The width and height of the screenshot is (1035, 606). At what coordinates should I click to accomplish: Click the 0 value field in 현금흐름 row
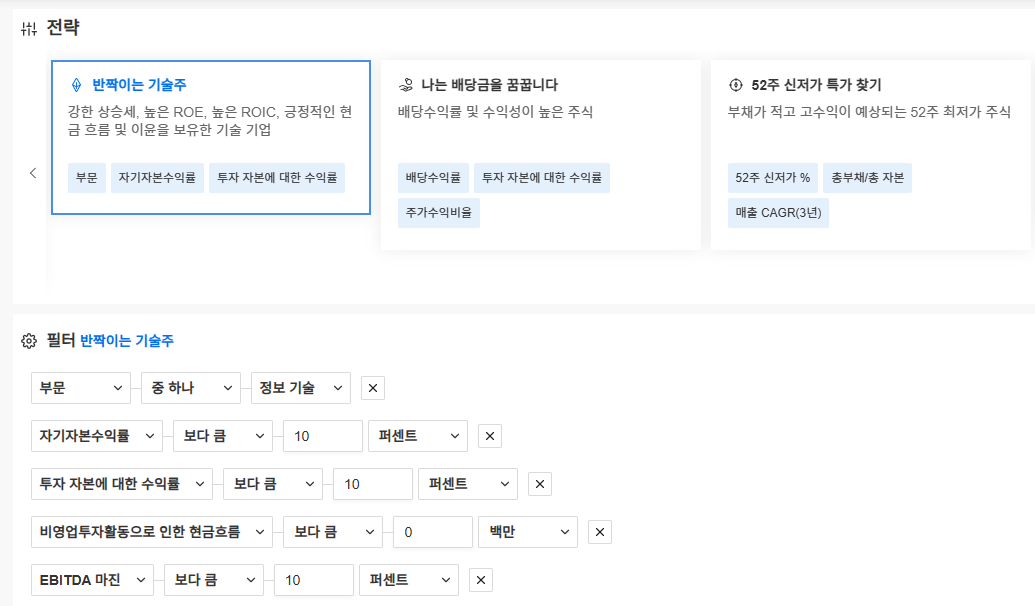pos(433,532)
